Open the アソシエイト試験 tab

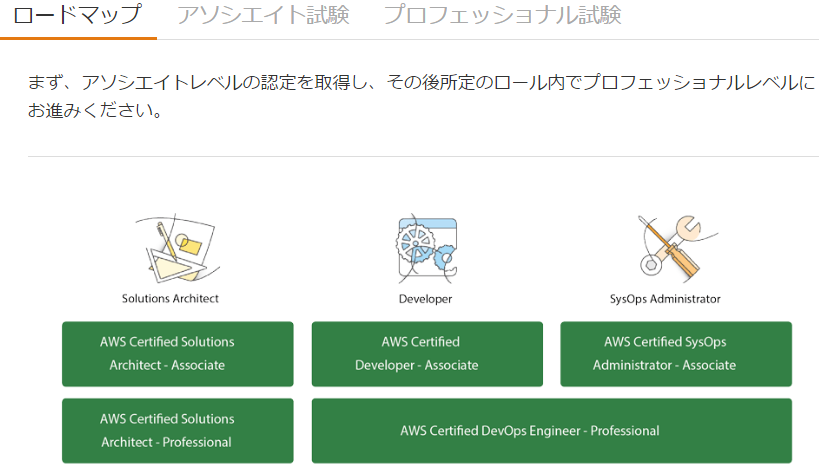[x=263, y=16]
